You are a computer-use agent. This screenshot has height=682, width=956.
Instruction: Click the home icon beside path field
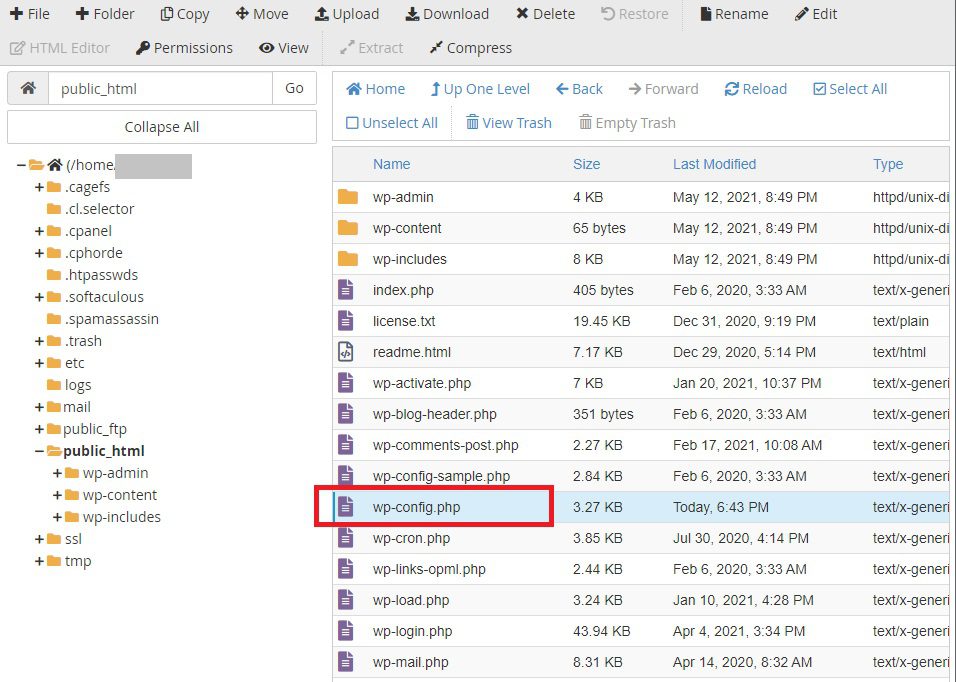tap(28, 88)
